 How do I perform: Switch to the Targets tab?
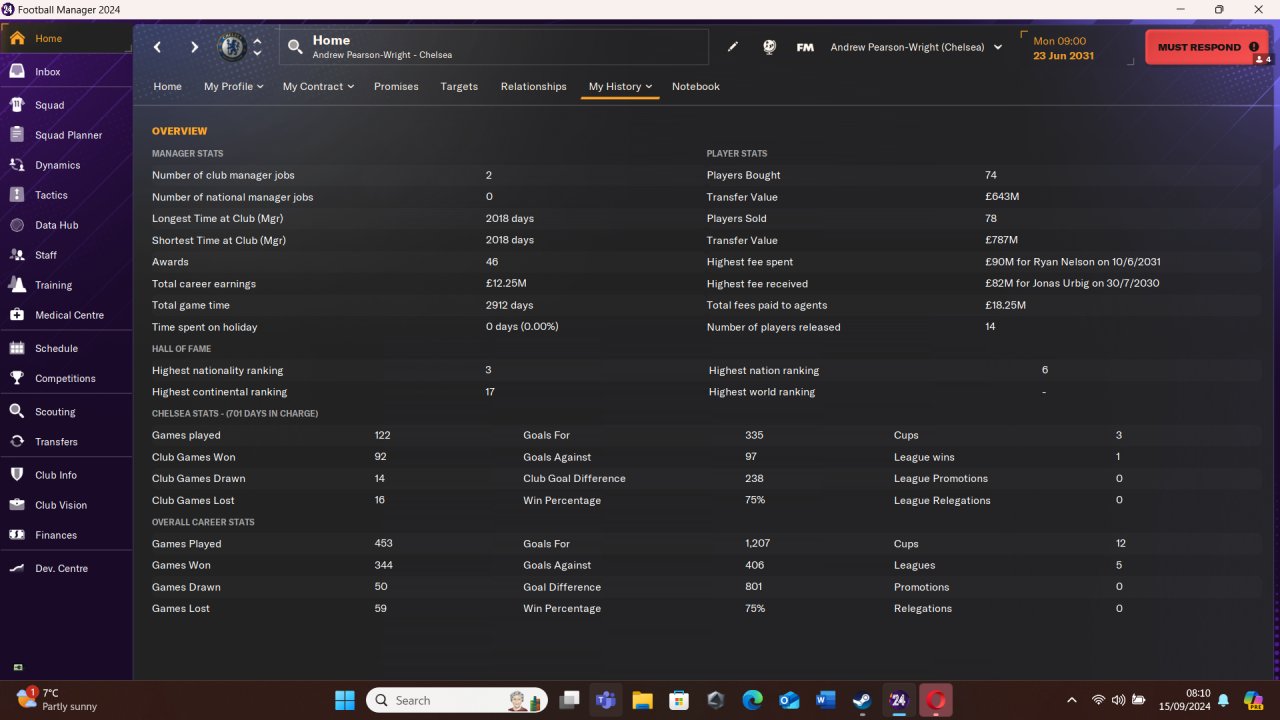pos(459,86)
